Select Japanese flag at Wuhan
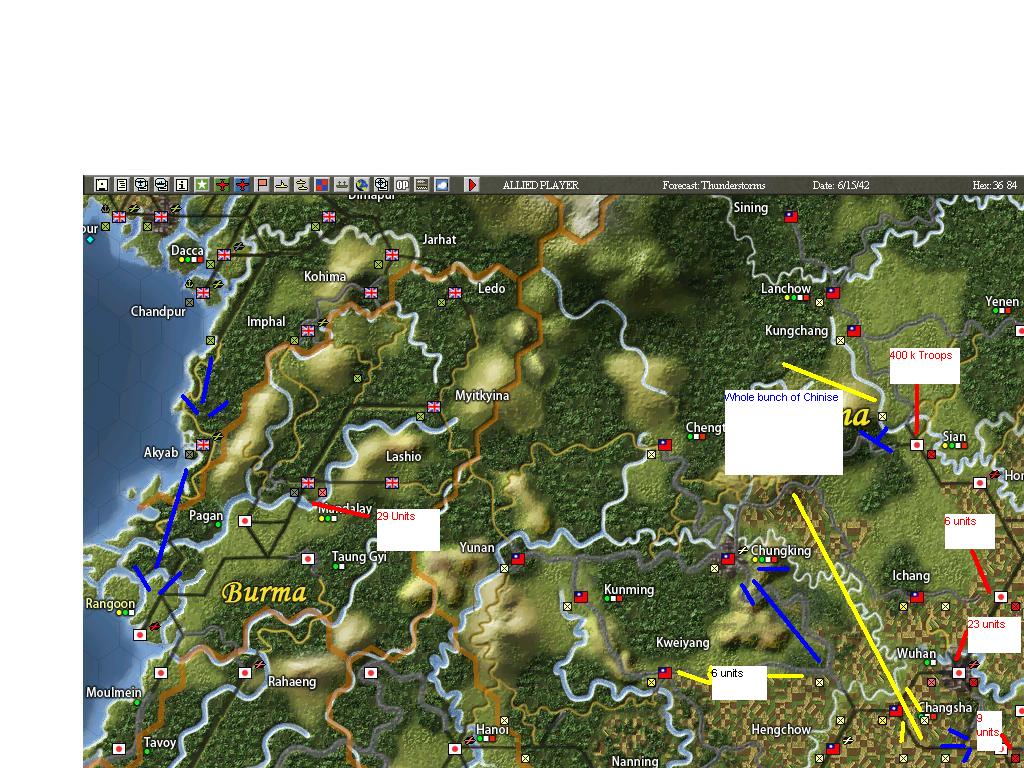The image size is (1024, 768). pos(959,673)
